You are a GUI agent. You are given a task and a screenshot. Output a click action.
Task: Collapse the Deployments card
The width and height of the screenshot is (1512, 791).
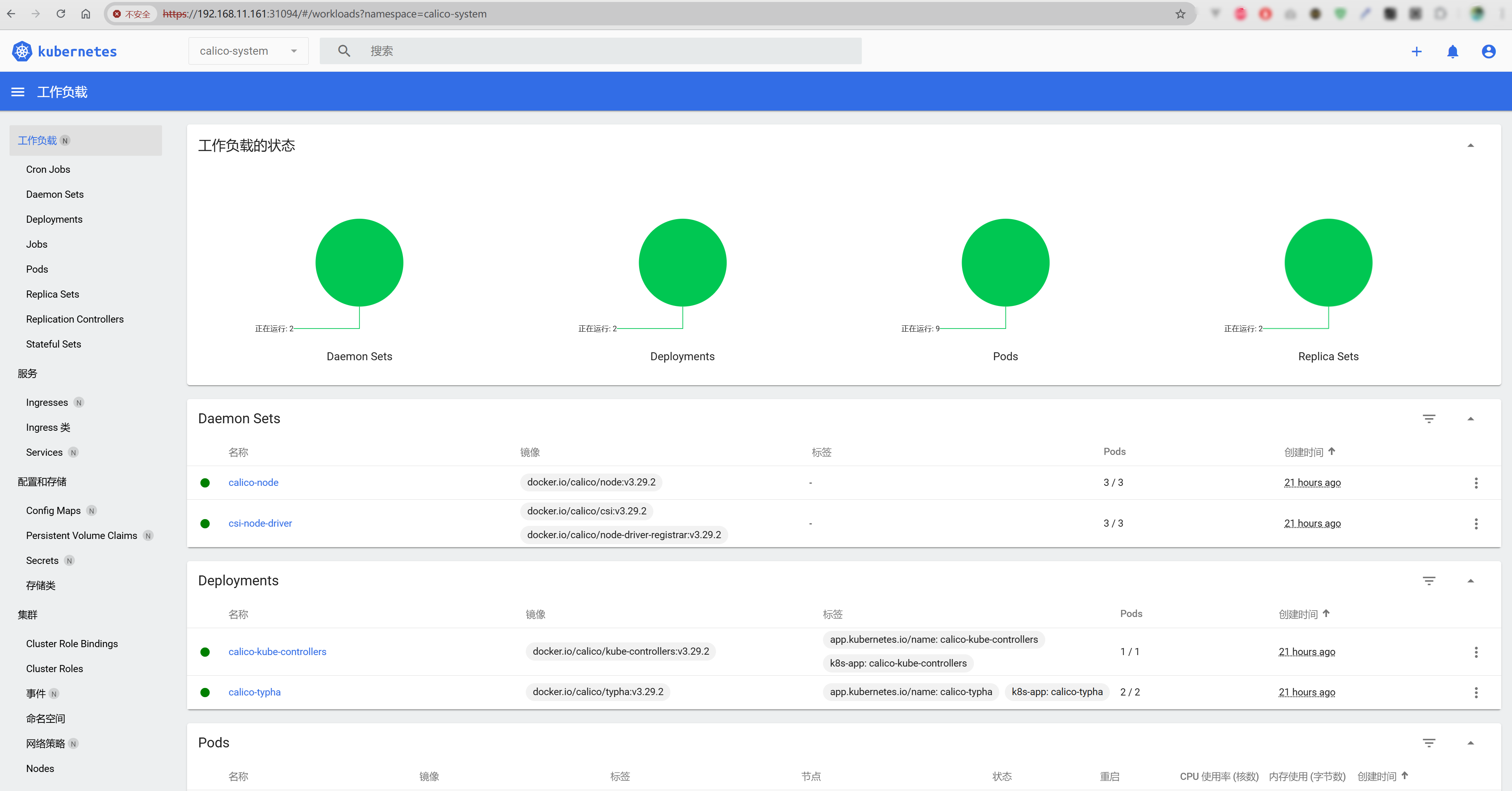(1470, 581)
